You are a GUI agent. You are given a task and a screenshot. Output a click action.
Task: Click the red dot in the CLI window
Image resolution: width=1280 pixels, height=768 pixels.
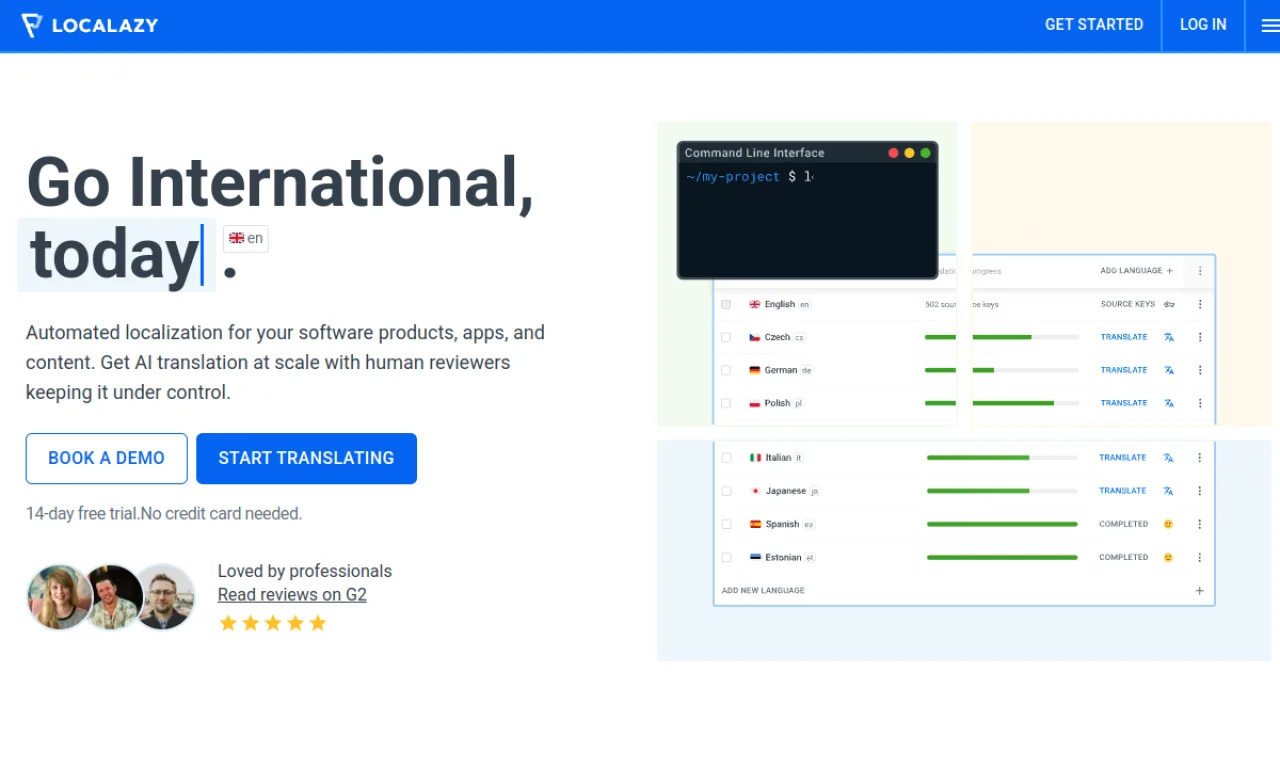(x=893, y=153)
